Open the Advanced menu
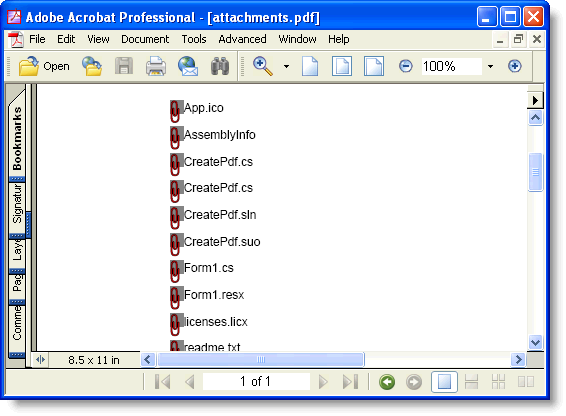 coord(242,39)
